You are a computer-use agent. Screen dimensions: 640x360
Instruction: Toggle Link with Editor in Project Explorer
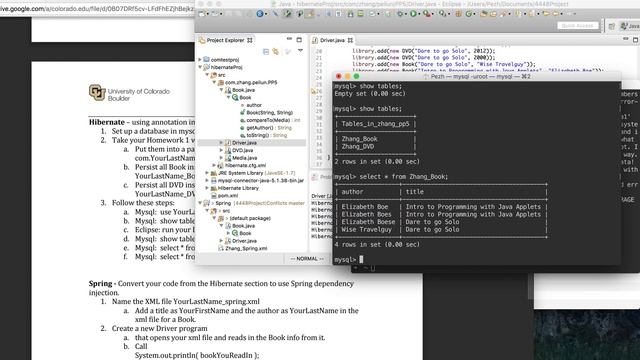(x=276, y=51)
